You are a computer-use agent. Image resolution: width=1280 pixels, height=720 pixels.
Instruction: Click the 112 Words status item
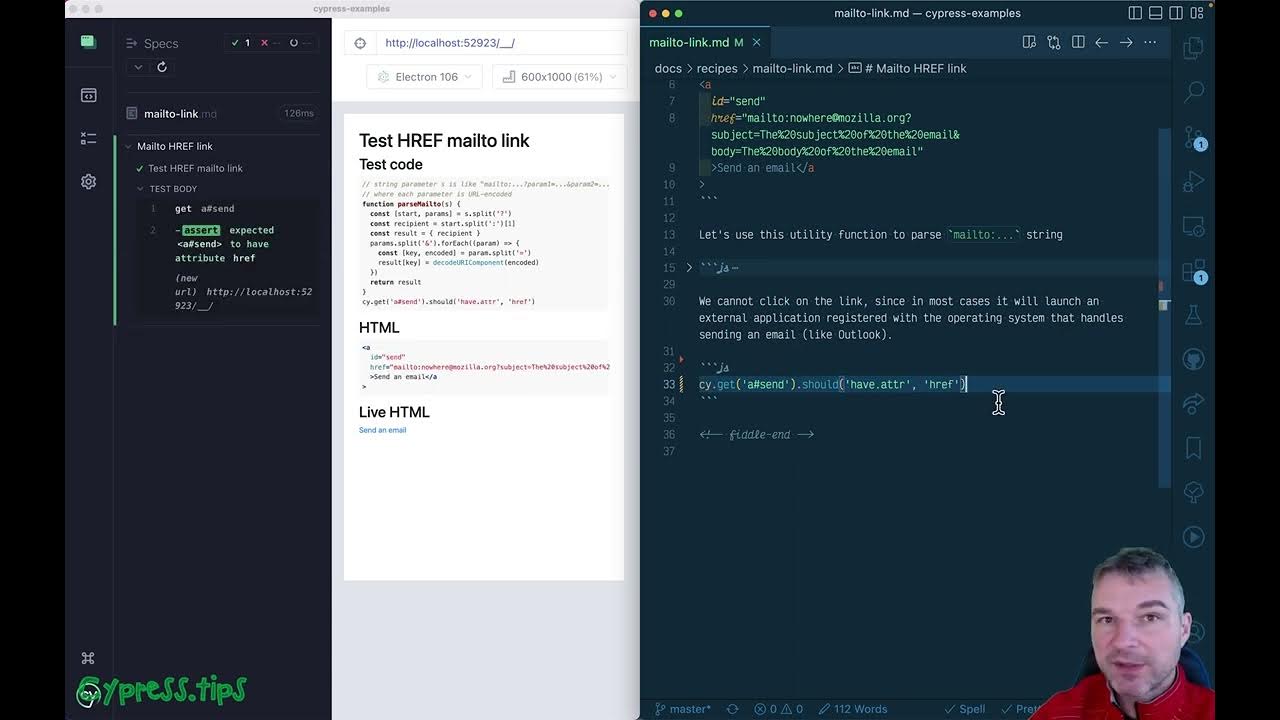(x=853, y=709)
